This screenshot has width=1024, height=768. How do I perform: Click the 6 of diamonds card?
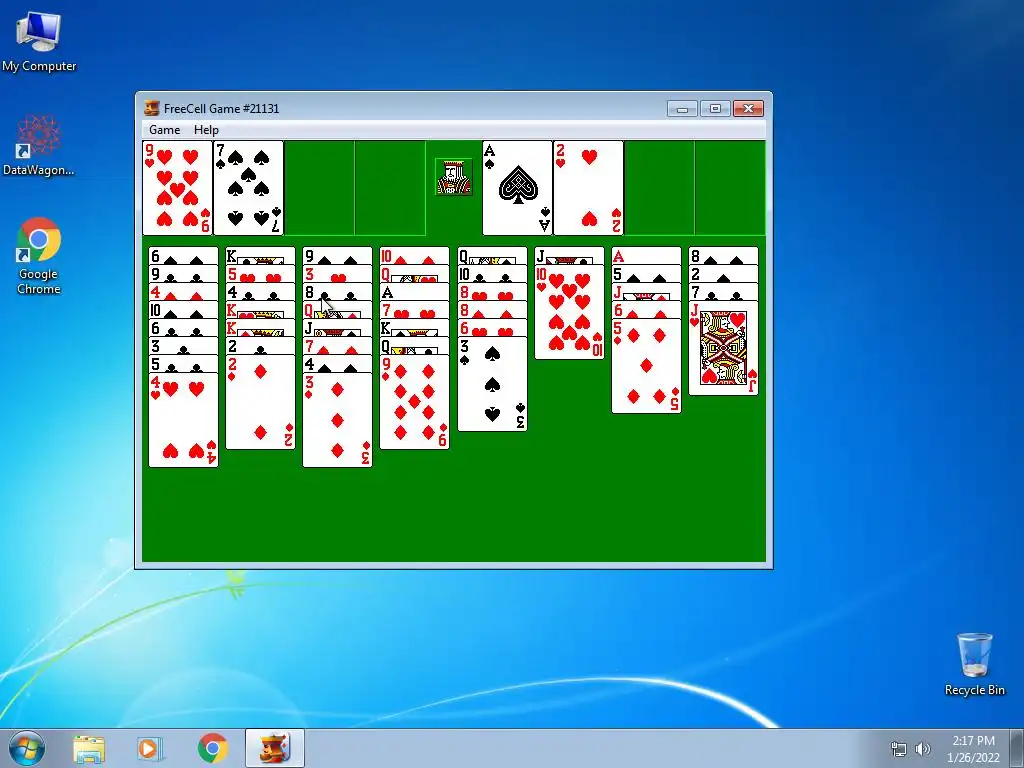click(x=647, y=310)
